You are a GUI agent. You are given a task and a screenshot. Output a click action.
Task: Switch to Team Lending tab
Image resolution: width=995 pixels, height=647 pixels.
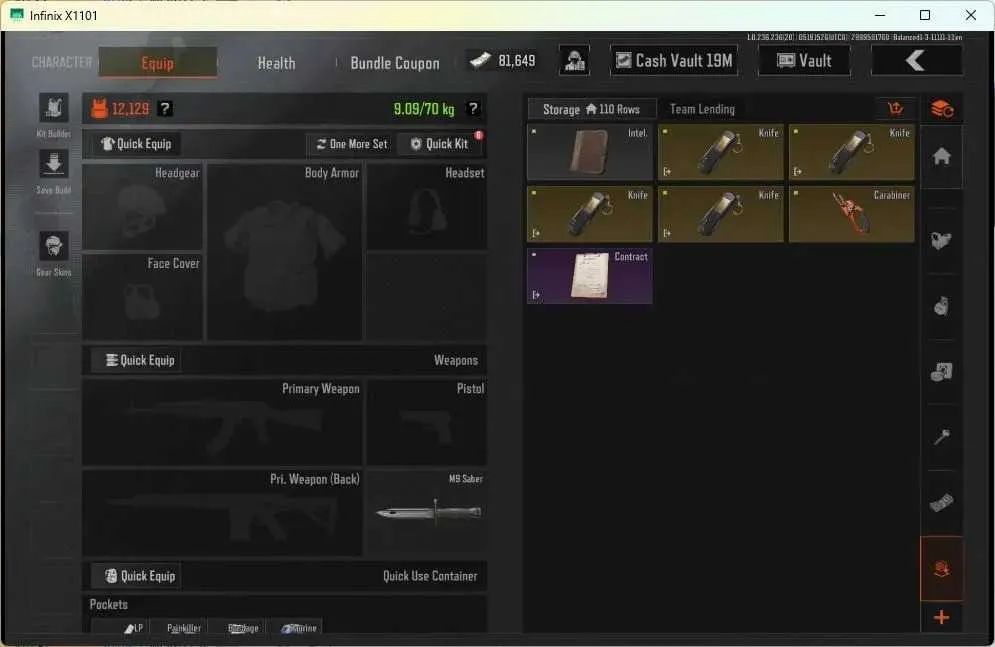[x=702, y=109]
